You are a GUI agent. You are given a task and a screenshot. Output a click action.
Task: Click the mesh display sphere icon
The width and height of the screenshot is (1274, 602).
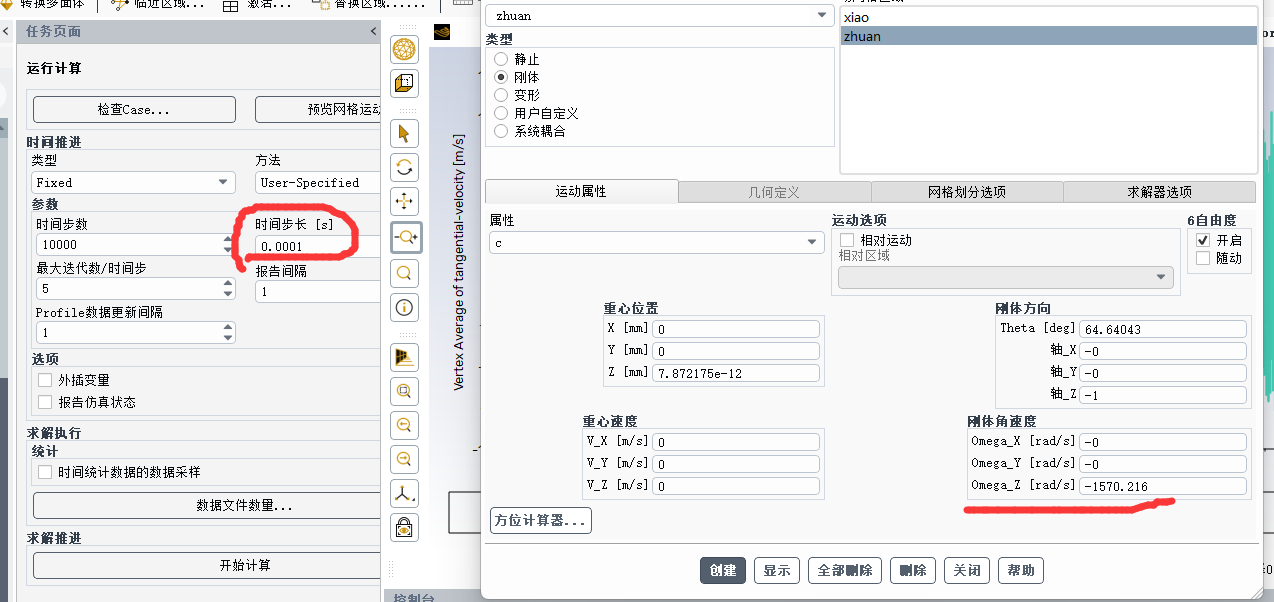[x=404, y=49]
